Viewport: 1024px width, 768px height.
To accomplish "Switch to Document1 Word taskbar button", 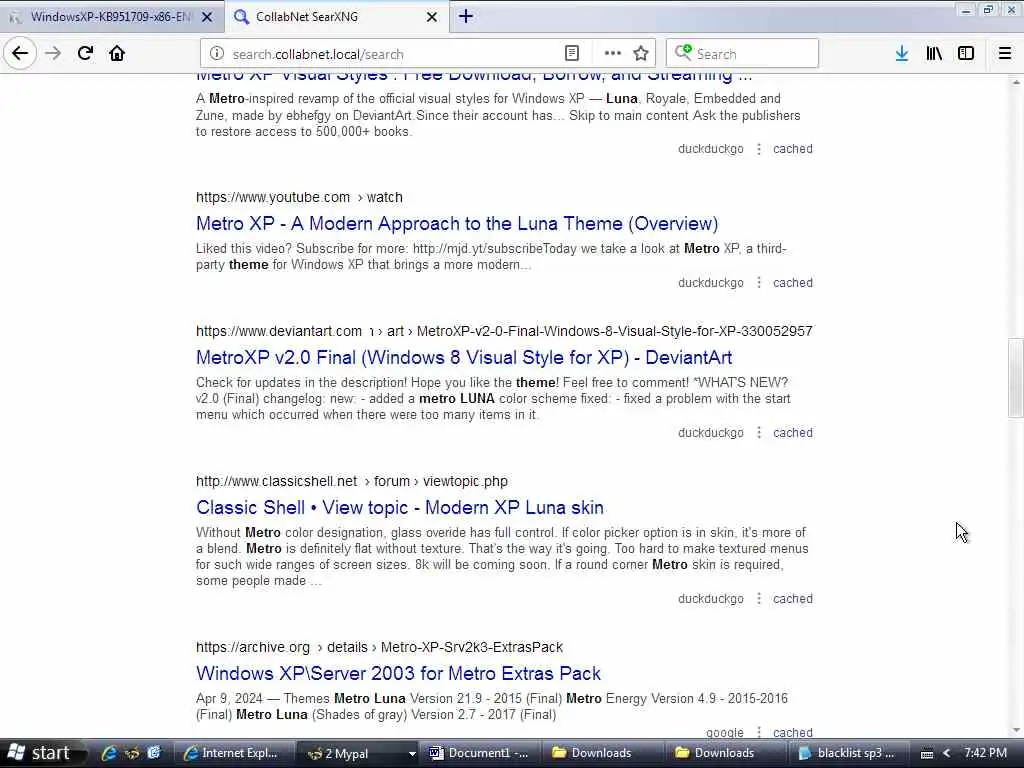I will (x=479, y=753).
